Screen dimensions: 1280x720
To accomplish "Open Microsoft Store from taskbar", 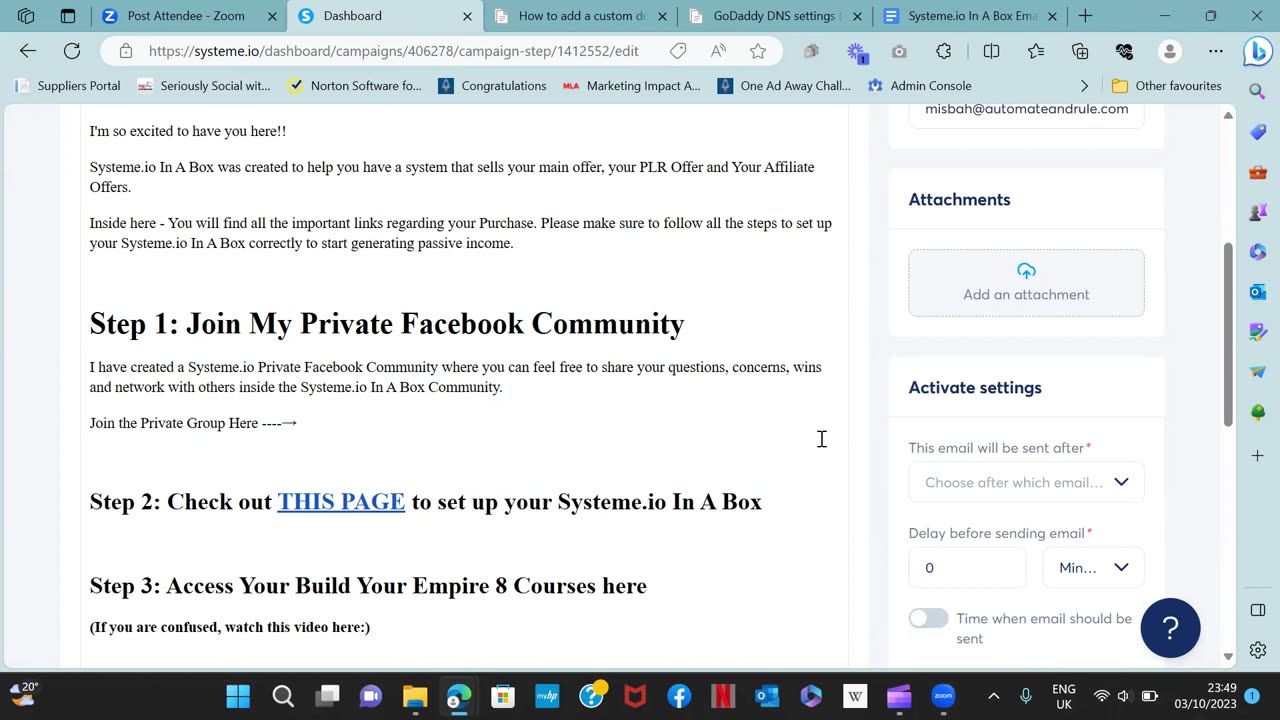I will [503, 696].
